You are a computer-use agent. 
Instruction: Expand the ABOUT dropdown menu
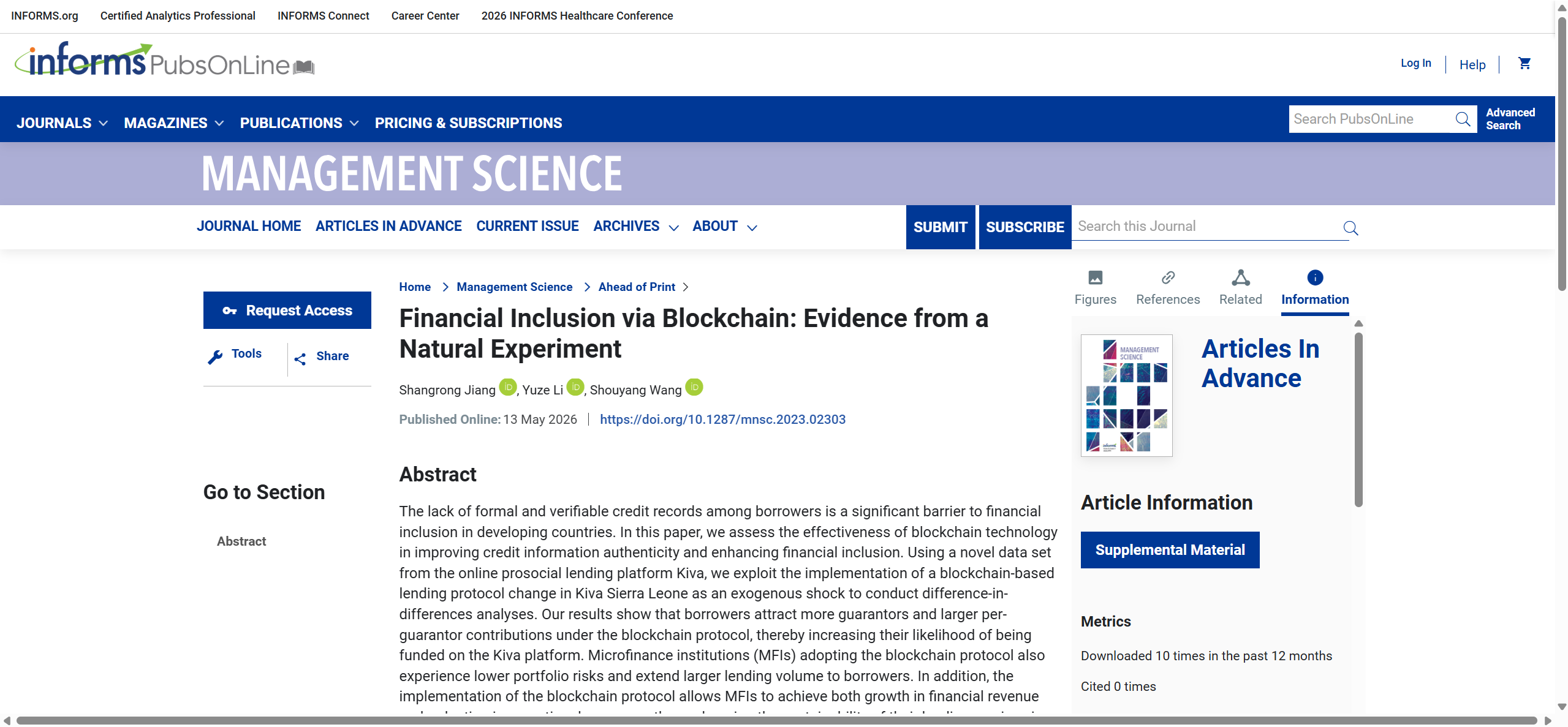click(x=724, y=226)
